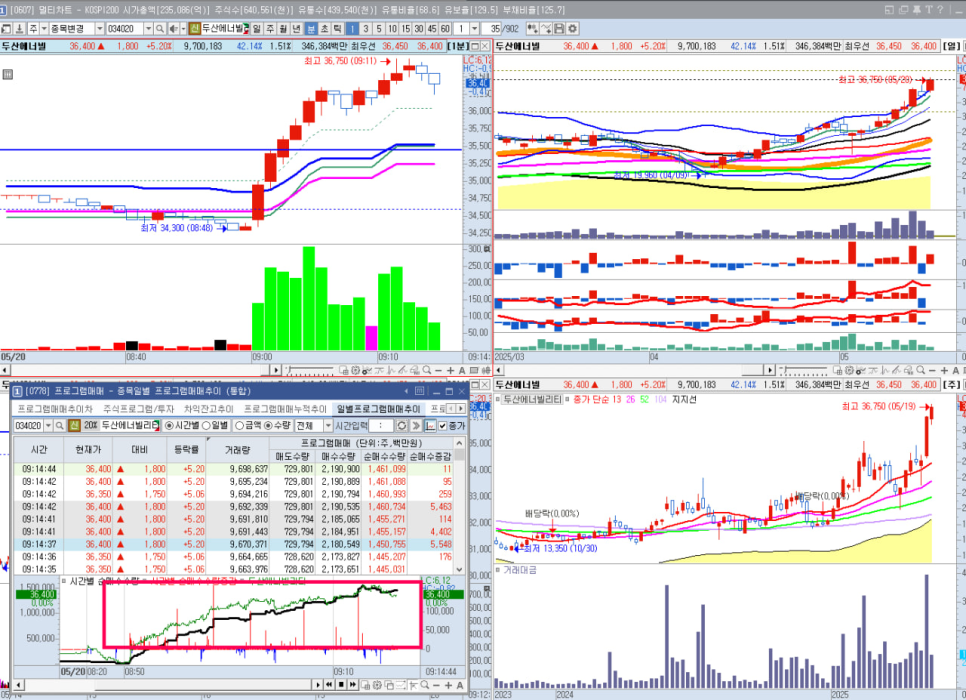This screenshot has width=966, height=700.
Task: Toggle the '일' (daily) period button
Action: [257, 29]
